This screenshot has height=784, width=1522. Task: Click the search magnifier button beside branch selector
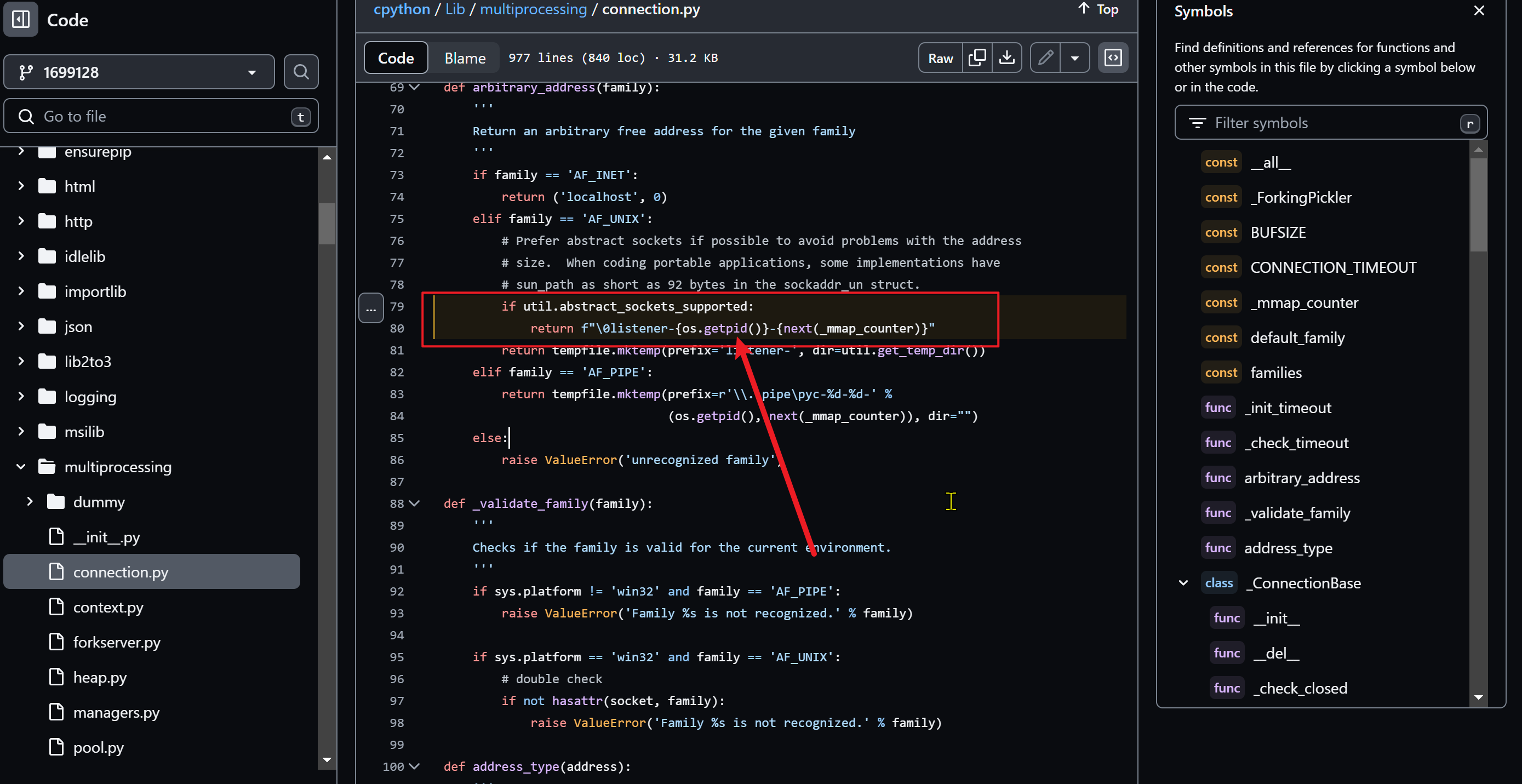301,72
